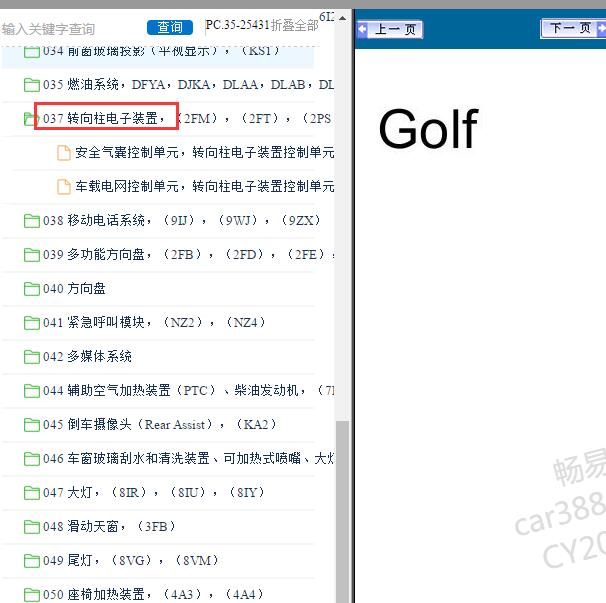The height and width of the screenshot is (603, 606).
Task: Expand folder icon of 039 多功能方向盘
Action: 32,255
